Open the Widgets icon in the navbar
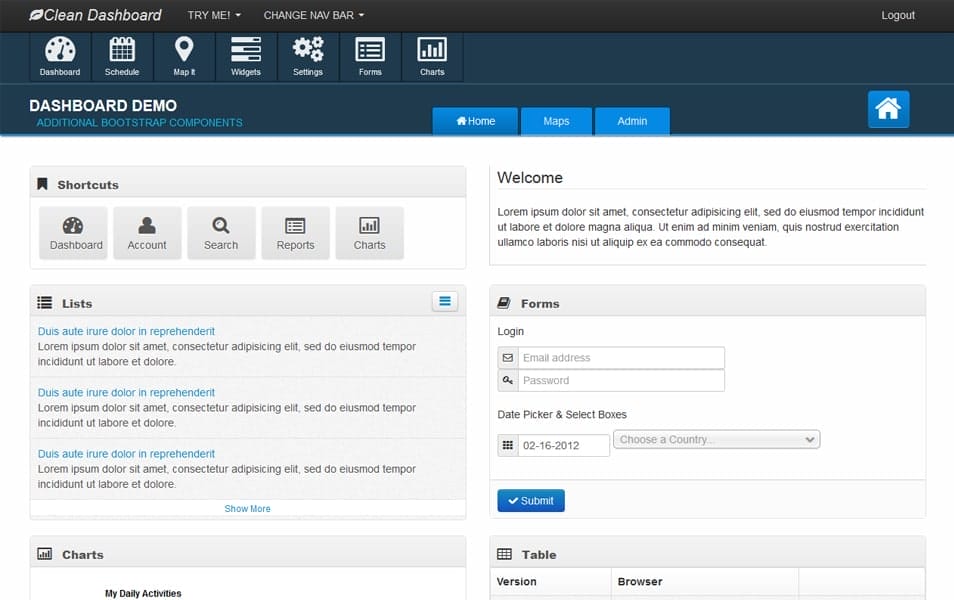954x600 pixels. coord(246,55)
